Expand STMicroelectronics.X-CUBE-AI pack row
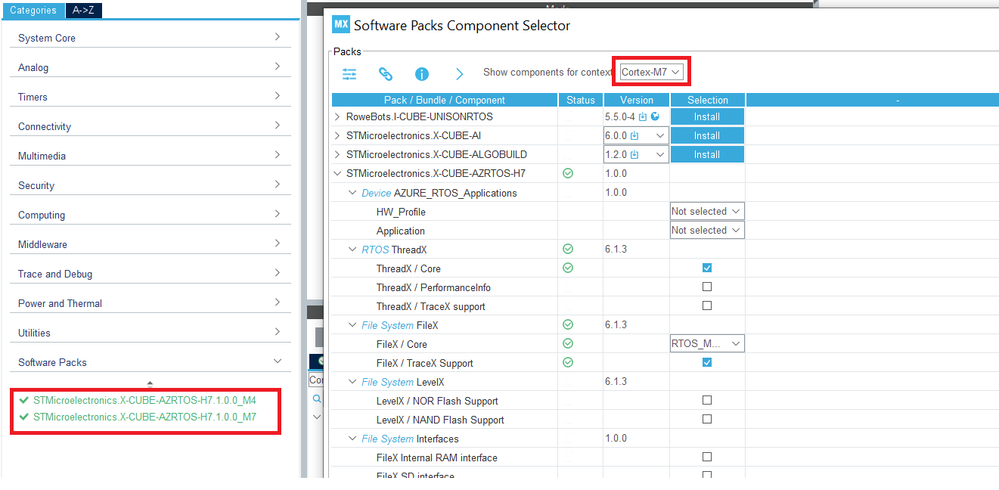 [x=338, y=136]
